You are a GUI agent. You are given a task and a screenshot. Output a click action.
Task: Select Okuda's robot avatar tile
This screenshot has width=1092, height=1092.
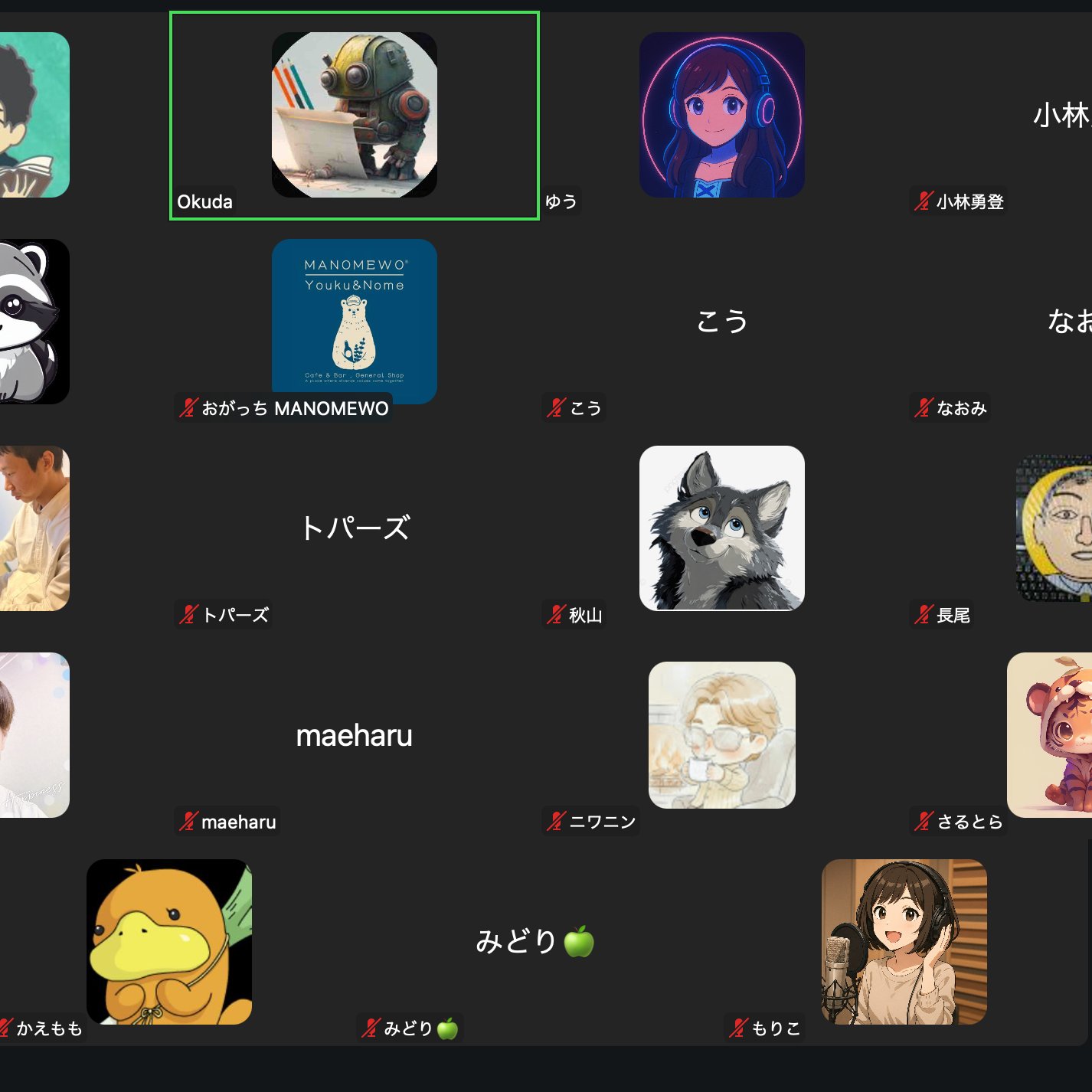355,115
